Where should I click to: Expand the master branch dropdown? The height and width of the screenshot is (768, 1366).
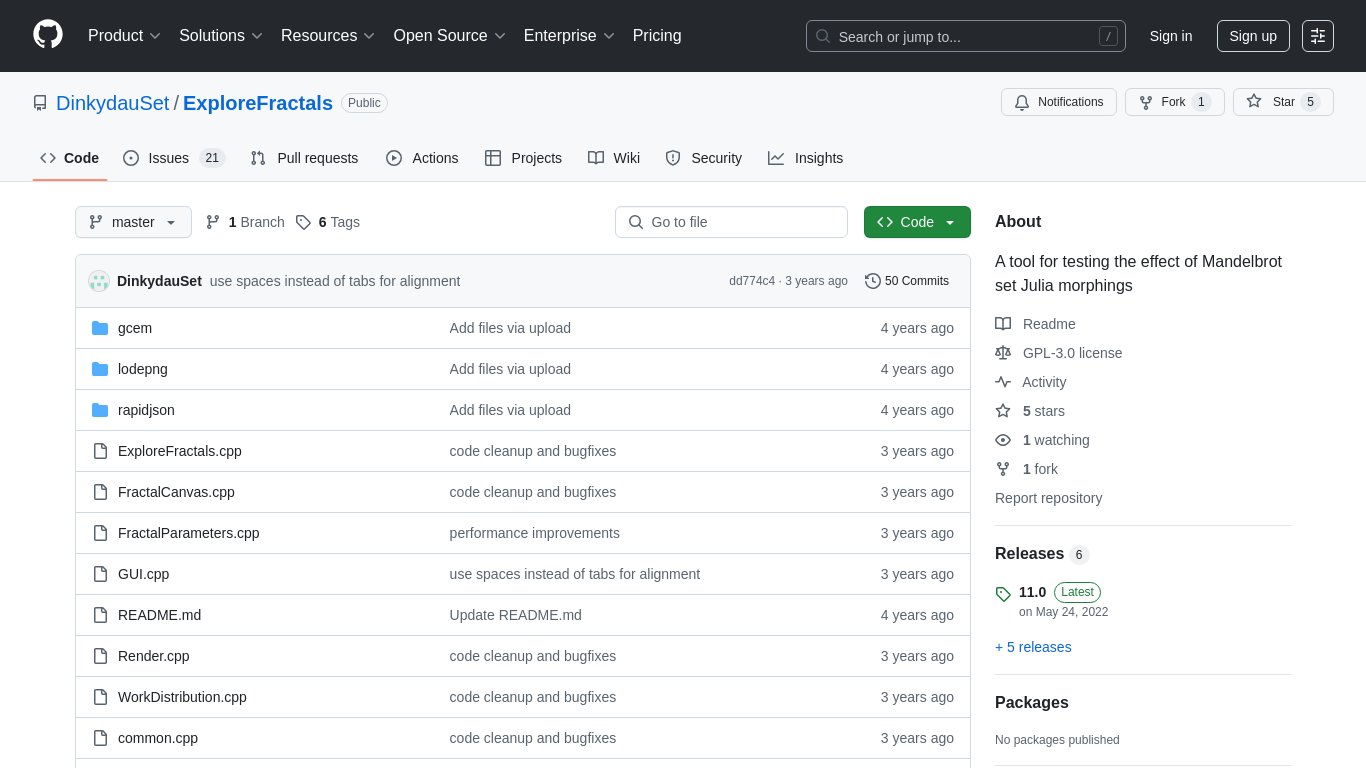coord(133,222)
